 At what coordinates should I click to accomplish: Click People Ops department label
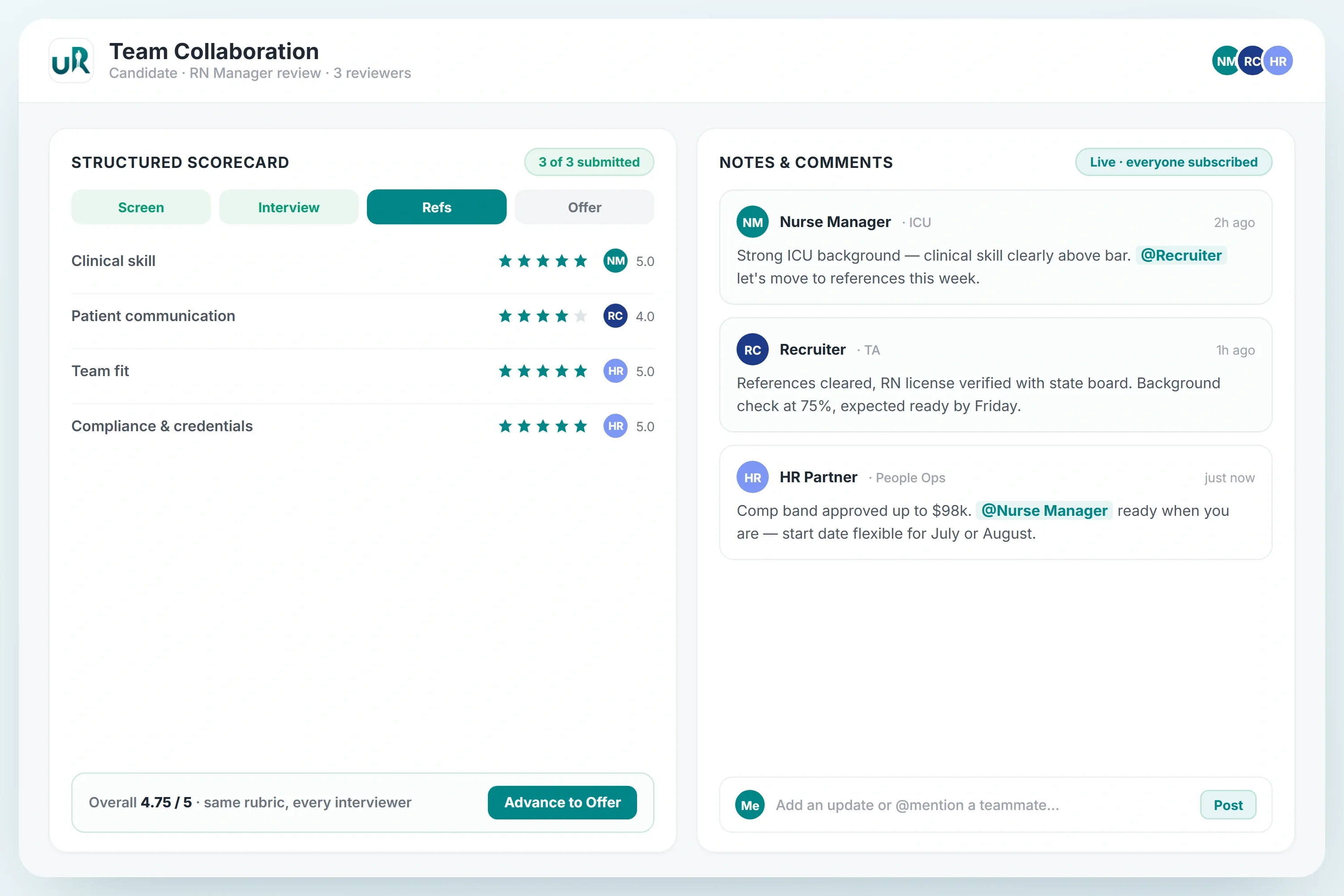(x=910, y=478)
